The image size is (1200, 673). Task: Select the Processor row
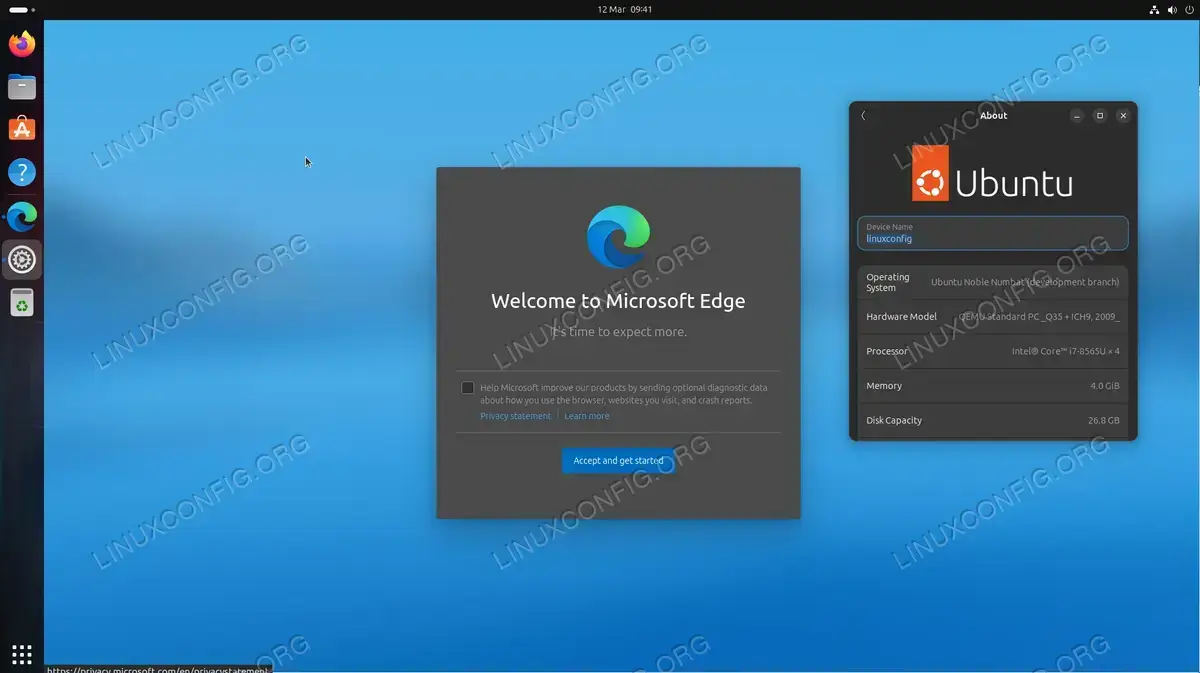click(993, 351)
